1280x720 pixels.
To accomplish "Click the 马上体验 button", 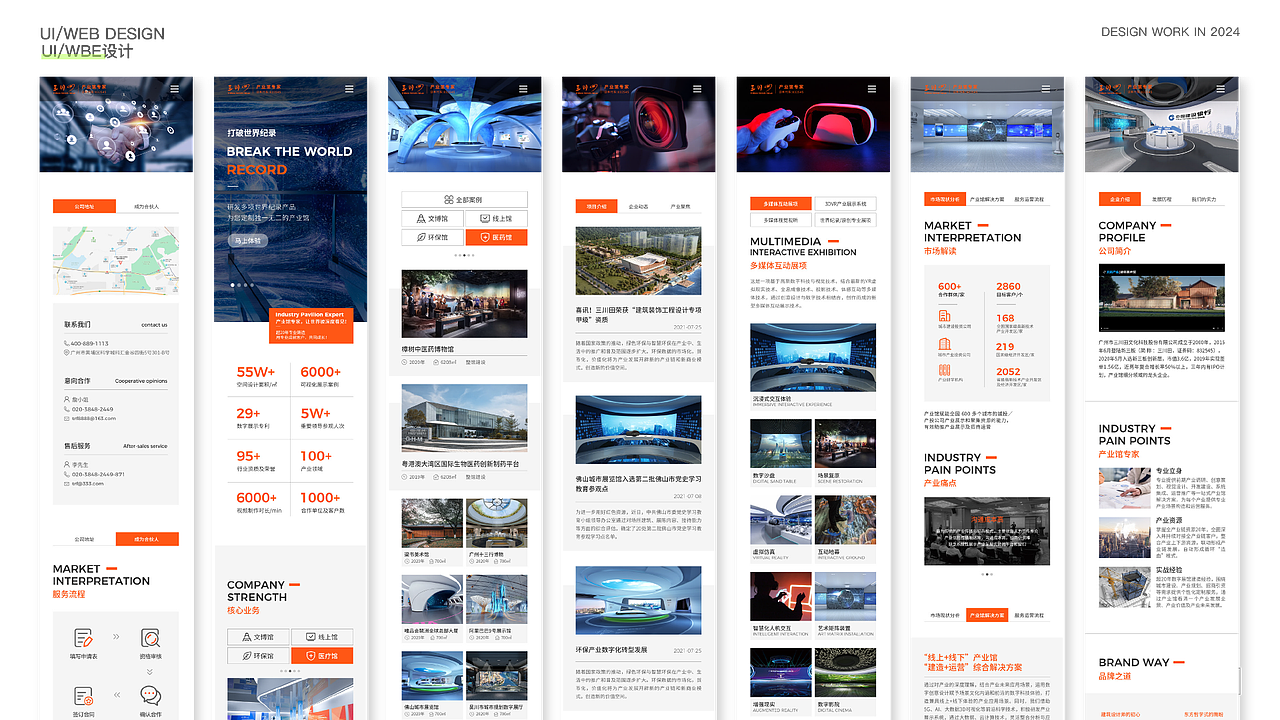I will point(247,240).
